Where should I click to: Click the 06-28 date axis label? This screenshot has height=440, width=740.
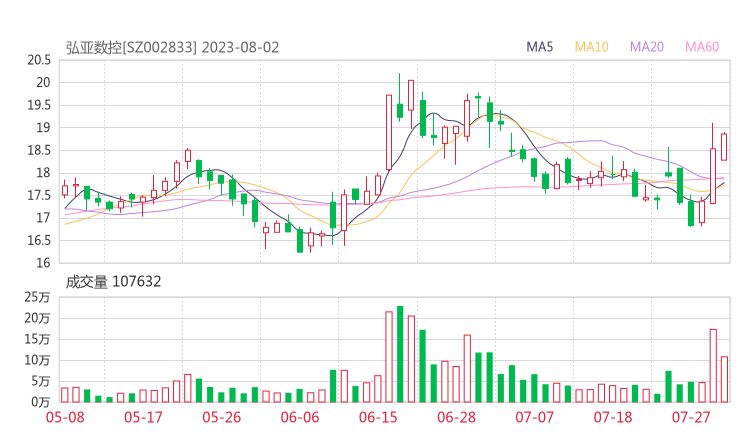coord(457,417)
